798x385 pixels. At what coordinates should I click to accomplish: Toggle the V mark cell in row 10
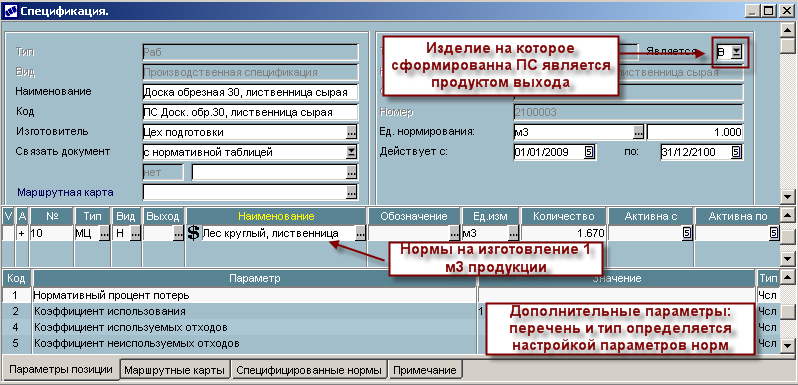[x=8, y=234]
